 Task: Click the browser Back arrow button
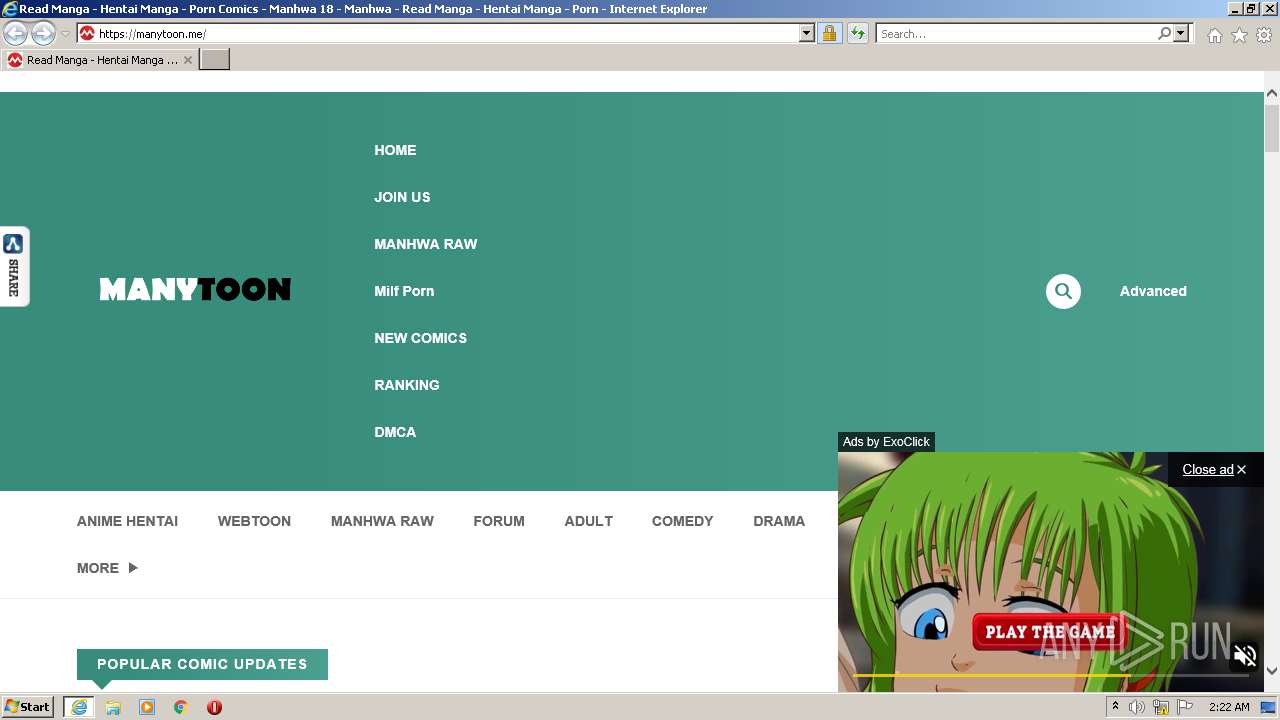pyautogui.click(x=15, y=33)
